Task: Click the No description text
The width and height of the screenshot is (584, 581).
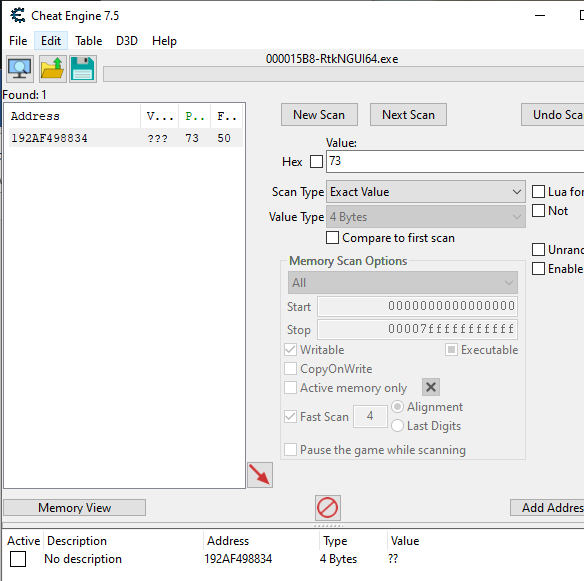Action: pyautogui.click(x=83, y=559)
